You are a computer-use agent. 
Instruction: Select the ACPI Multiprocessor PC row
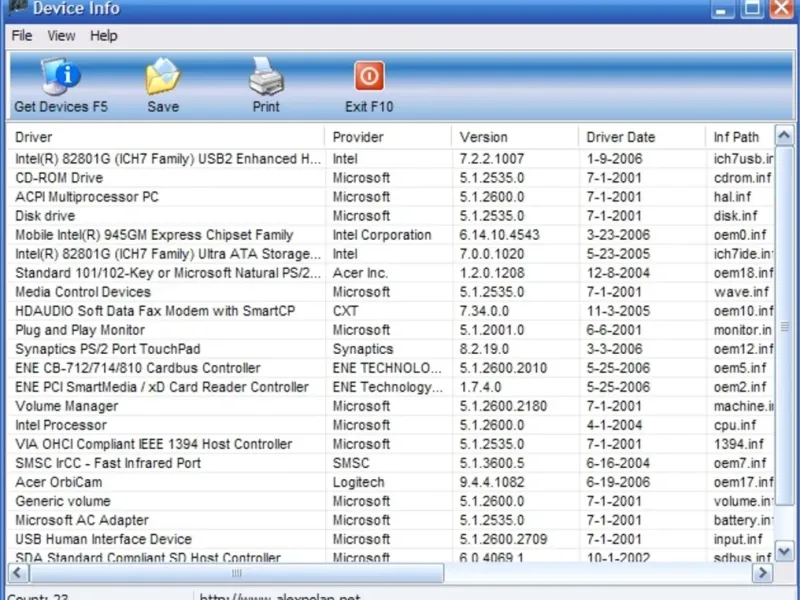coord(391,196)
